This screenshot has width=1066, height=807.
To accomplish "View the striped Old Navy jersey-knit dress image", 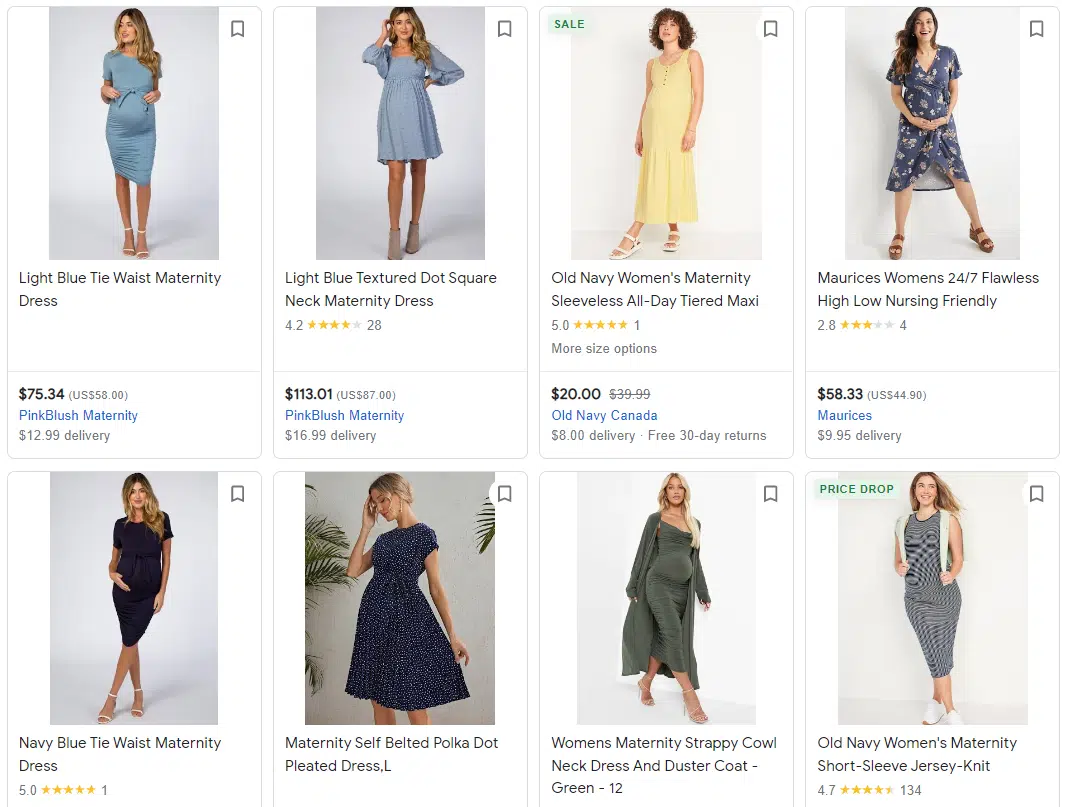I will pos(933,598).
